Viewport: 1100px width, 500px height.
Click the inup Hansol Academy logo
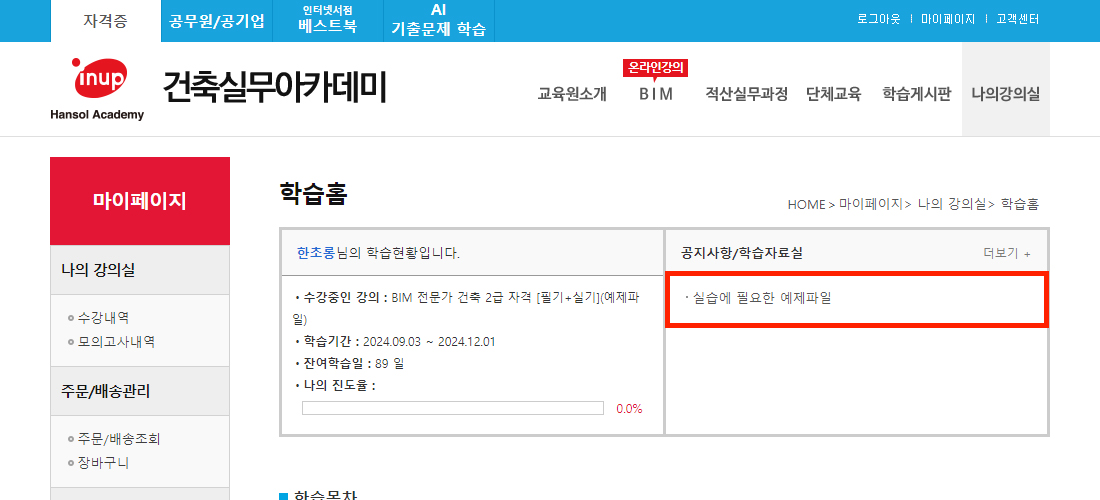click(x=97, y=88)
